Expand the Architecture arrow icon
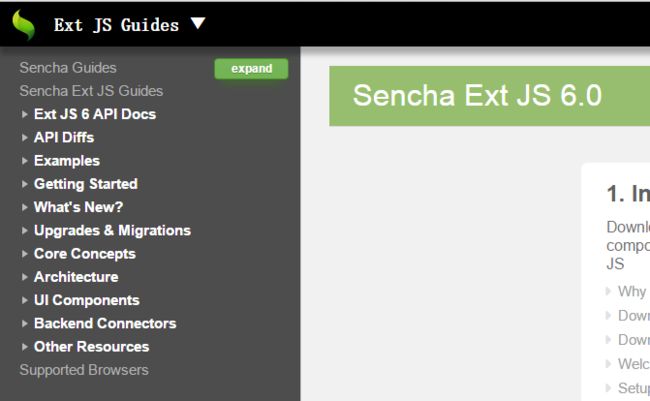 (x=24, y=277)
